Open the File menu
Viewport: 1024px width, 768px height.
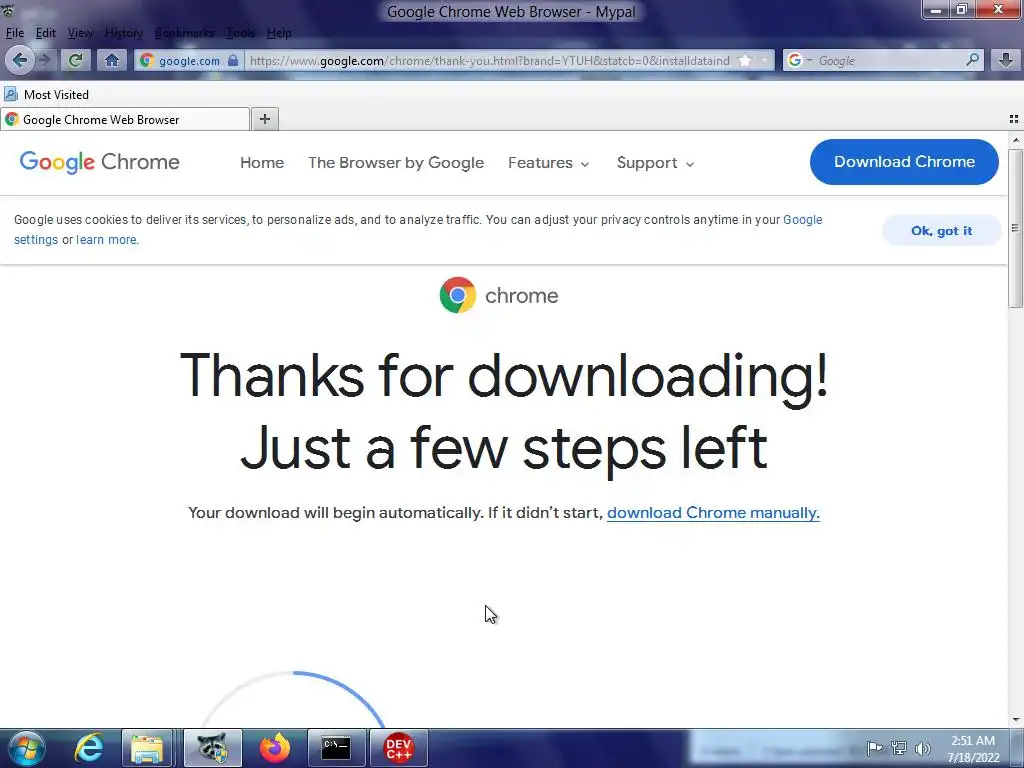pos(14,33)
